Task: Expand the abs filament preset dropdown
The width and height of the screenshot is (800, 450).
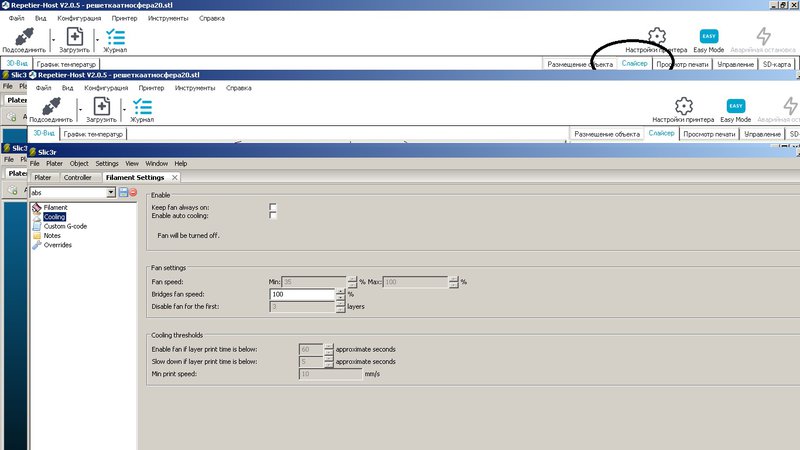Action: pyautogui.click(x=111, y=192)
